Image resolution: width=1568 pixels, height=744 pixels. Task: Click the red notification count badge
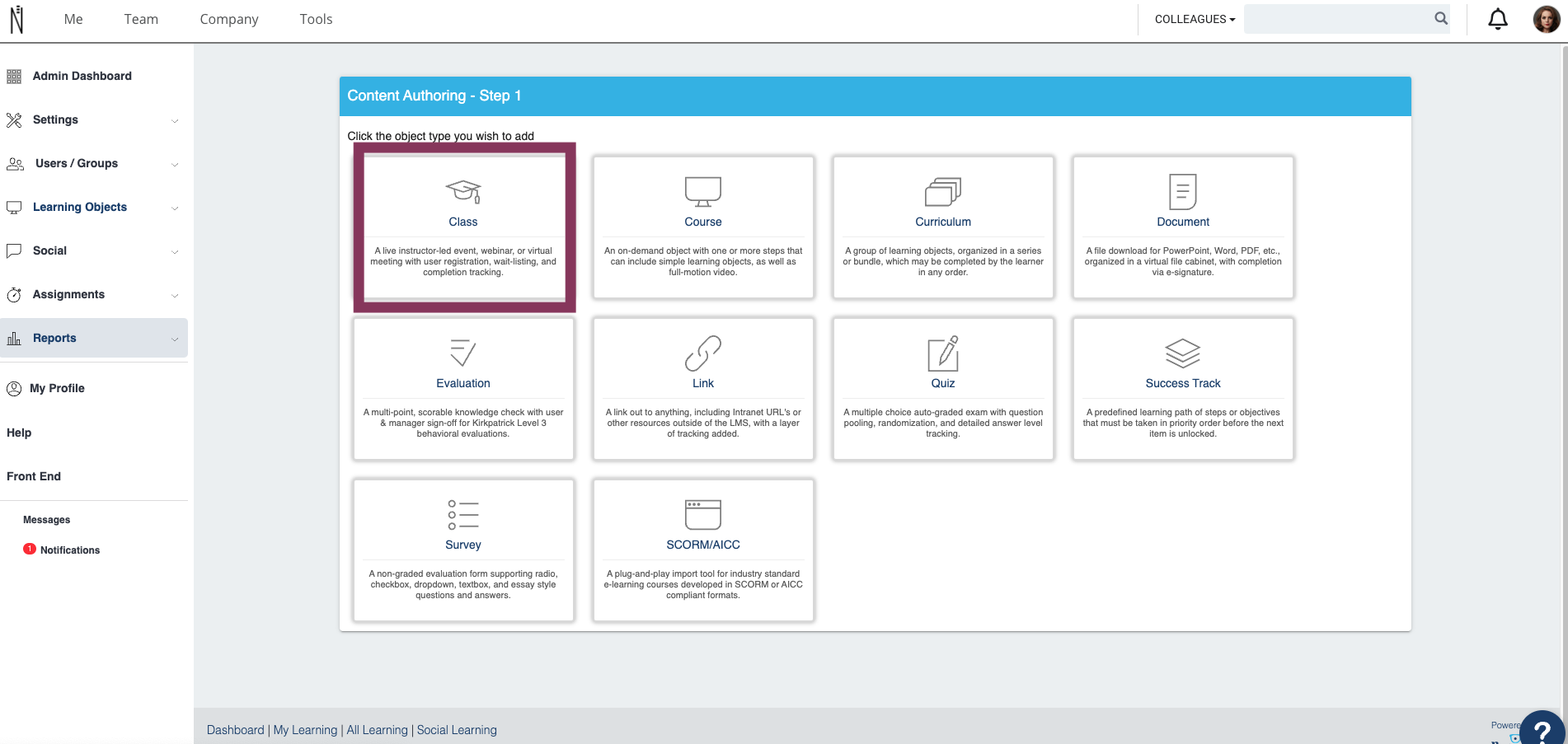click(x=30, y=549)
